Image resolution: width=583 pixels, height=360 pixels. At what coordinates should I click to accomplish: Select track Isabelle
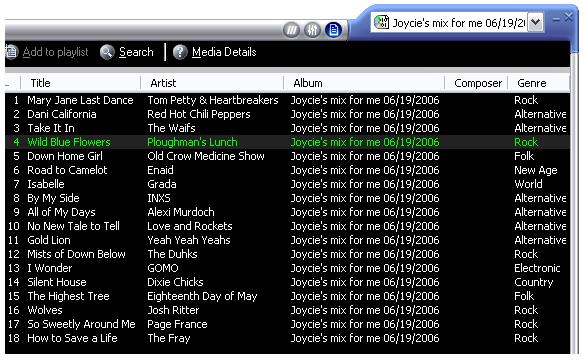[x=46, y=184]
